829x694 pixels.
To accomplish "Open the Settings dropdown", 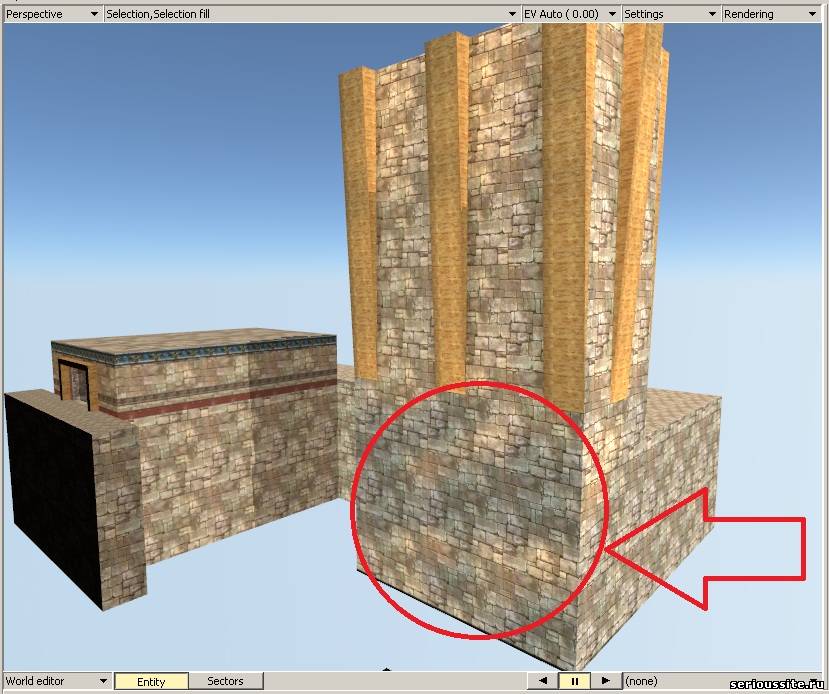I will point(670,14).
